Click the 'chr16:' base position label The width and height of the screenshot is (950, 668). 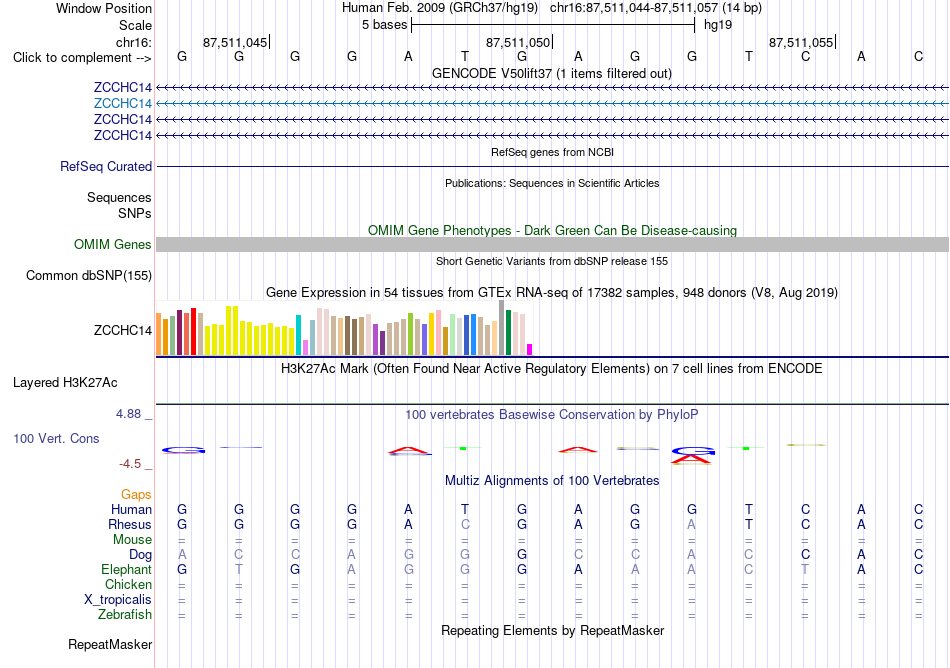pyautogui.click(x=133, y=42)
